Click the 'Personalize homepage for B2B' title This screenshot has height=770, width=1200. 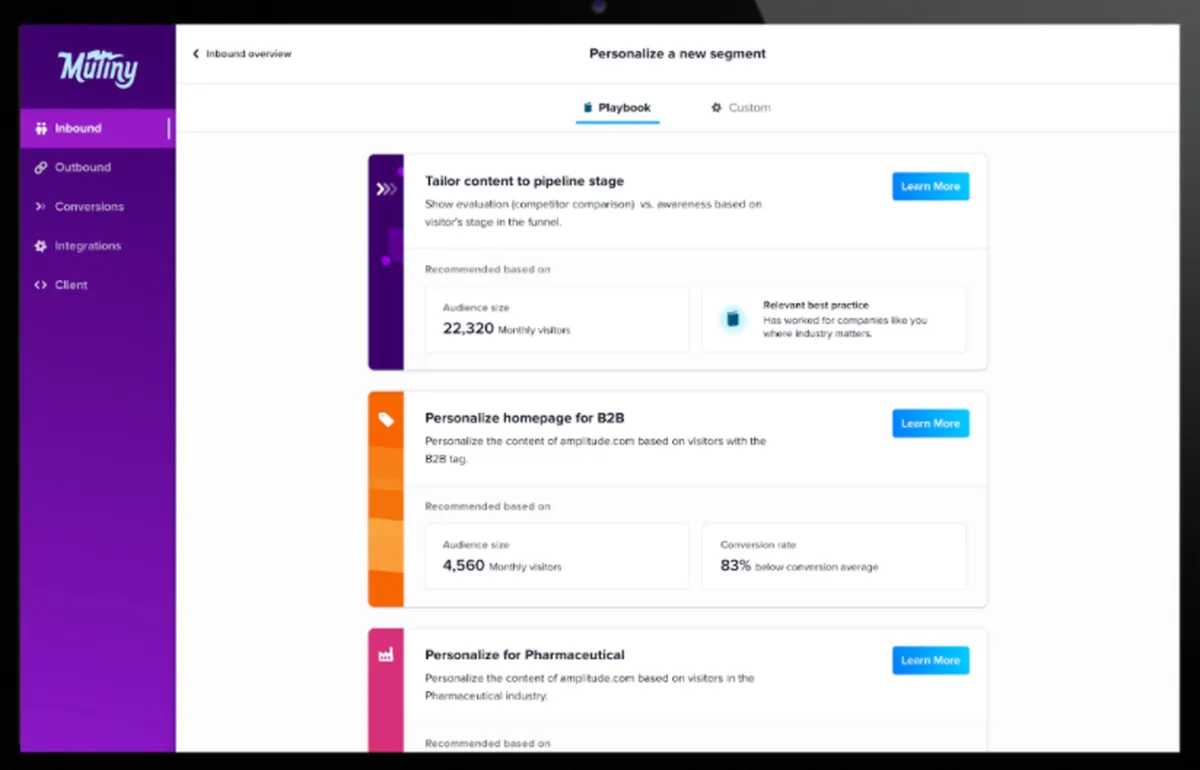pos(524,418)
